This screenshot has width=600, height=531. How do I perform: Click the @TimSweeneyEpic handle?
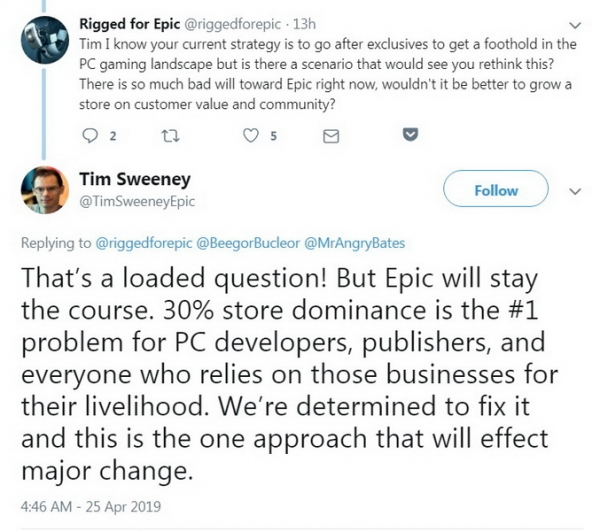click(135, 201)
